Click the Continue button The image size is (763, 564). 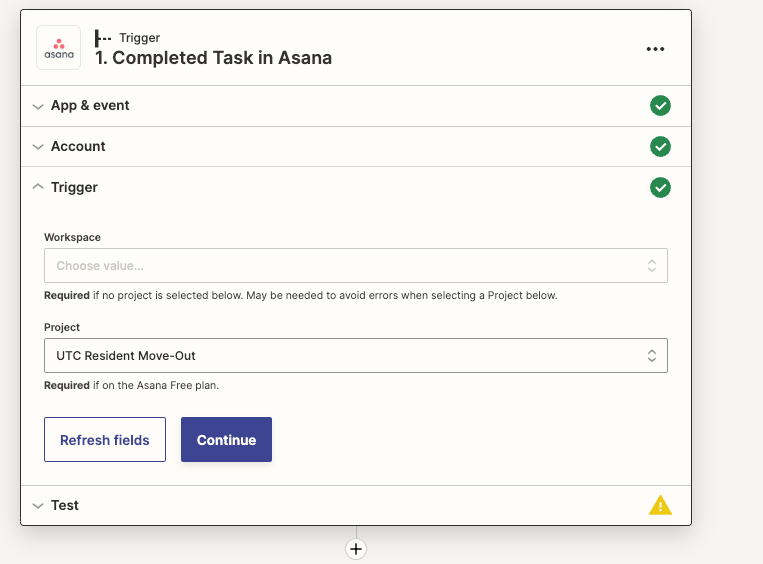pos(226,439)
